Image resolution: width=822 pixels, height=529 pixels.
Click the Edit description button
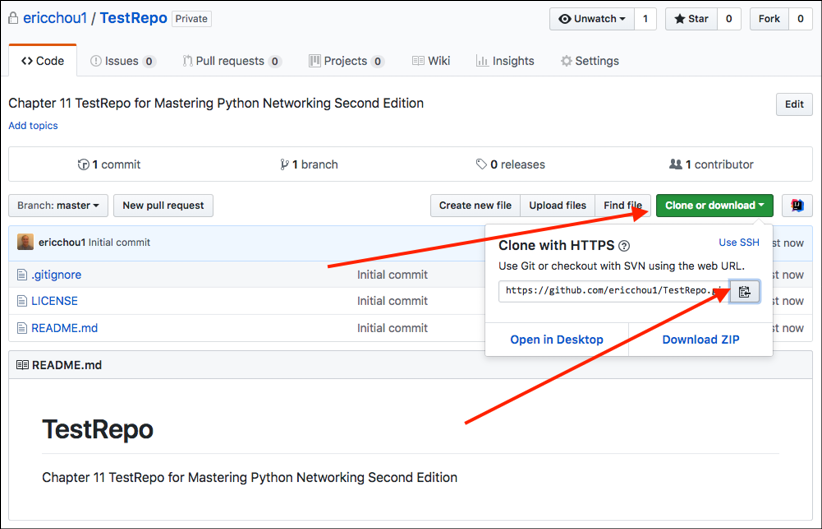click(794, 104)
